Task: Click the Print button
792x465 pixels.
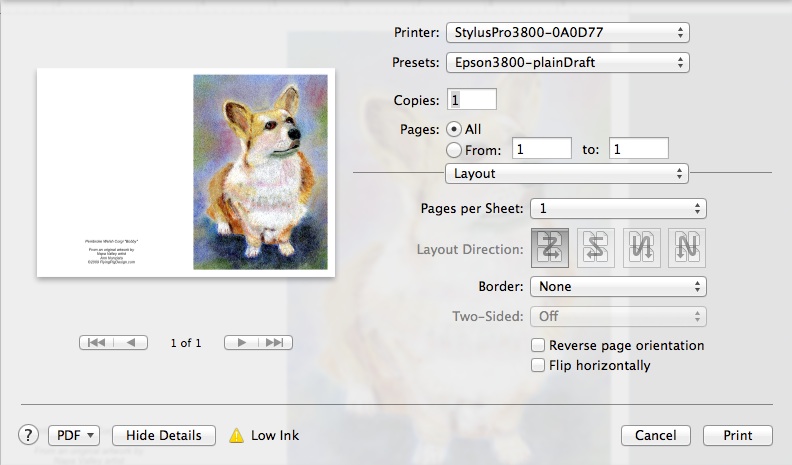Action: (x=738, y=436)
